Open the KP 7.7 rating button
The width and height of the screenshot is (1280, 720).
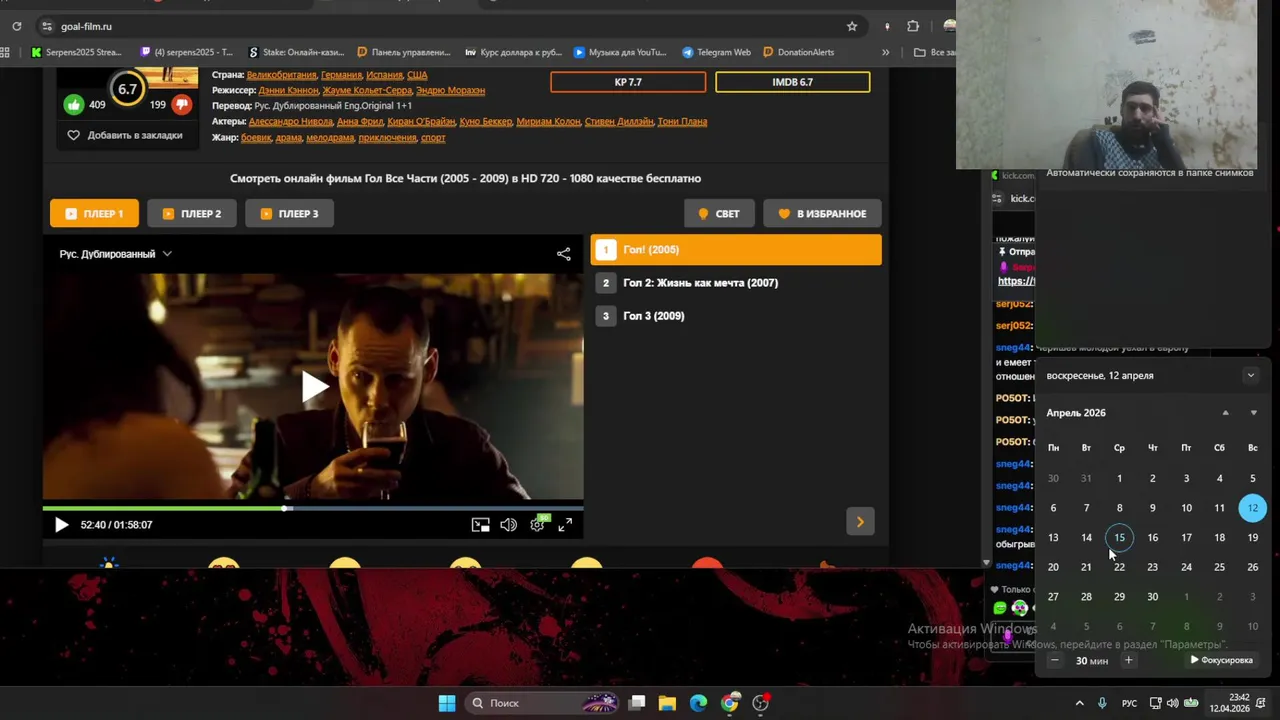[x=628, y=82]
